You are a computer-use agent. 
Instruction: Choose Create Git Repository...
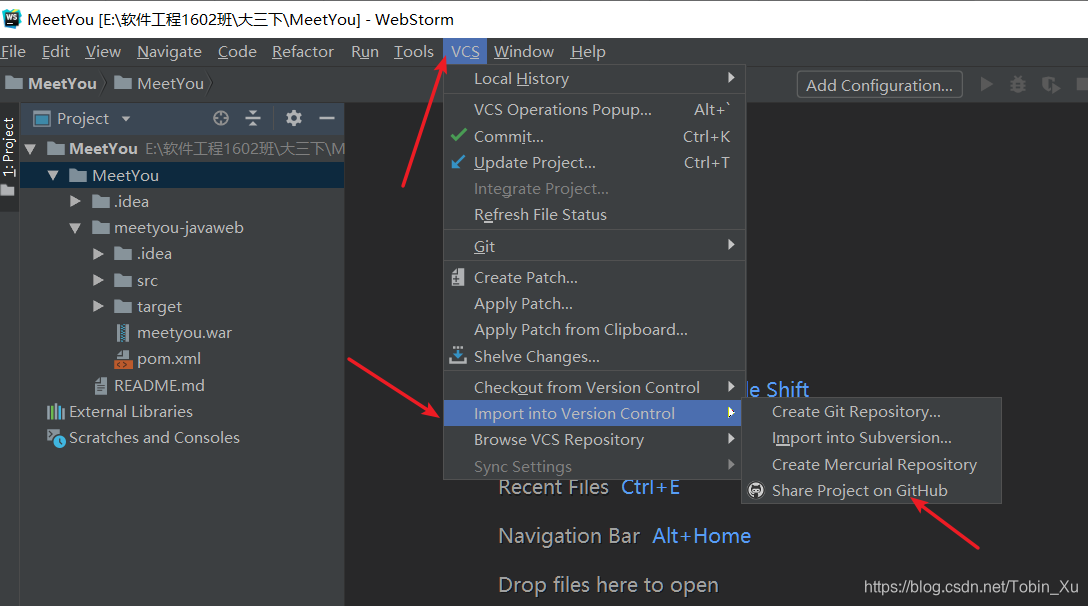[871, 412]
